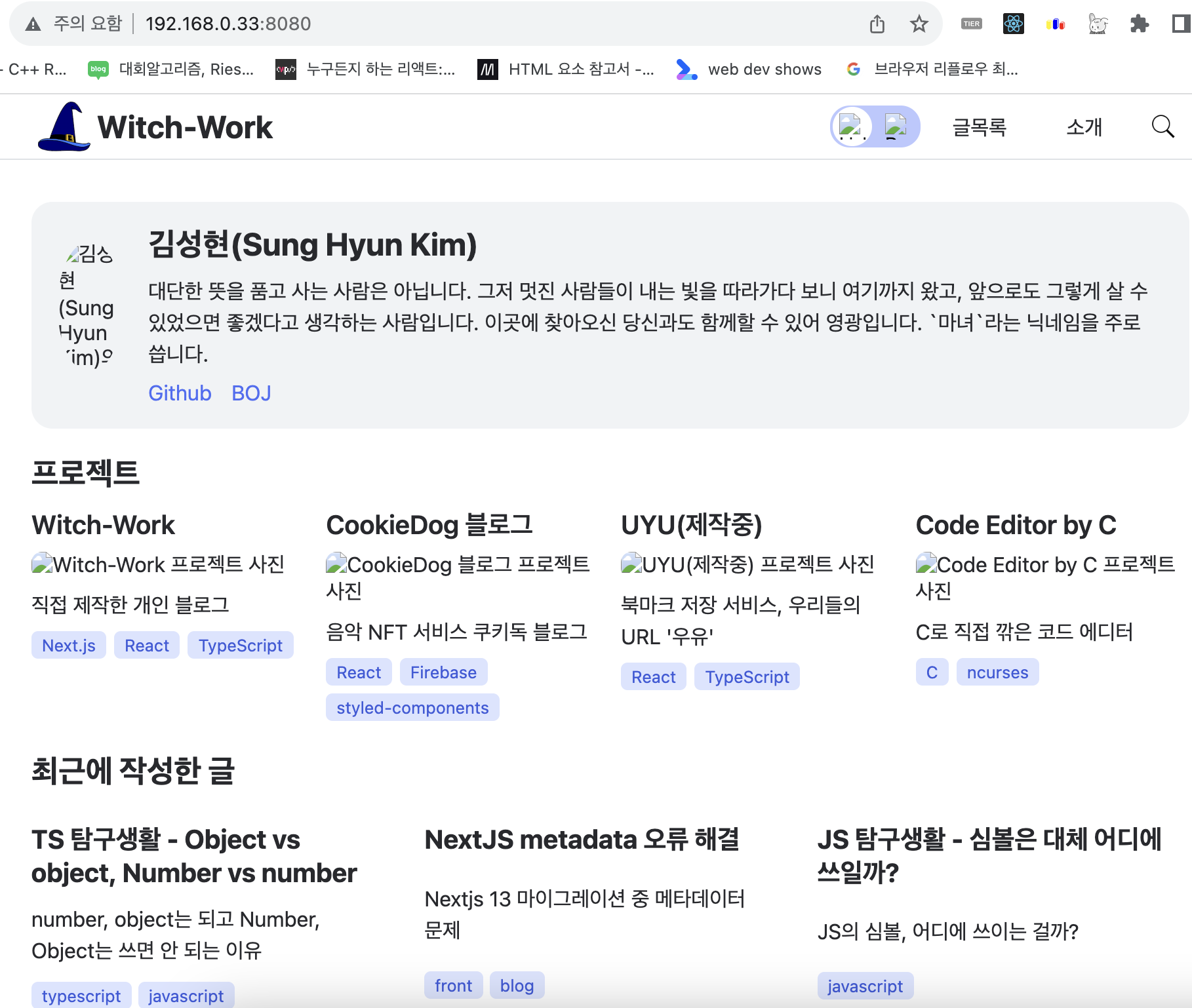Open the React Developer Tools extension
The width and height of the screenshot is (1192, 1008).
click(x=1013, y=24)
